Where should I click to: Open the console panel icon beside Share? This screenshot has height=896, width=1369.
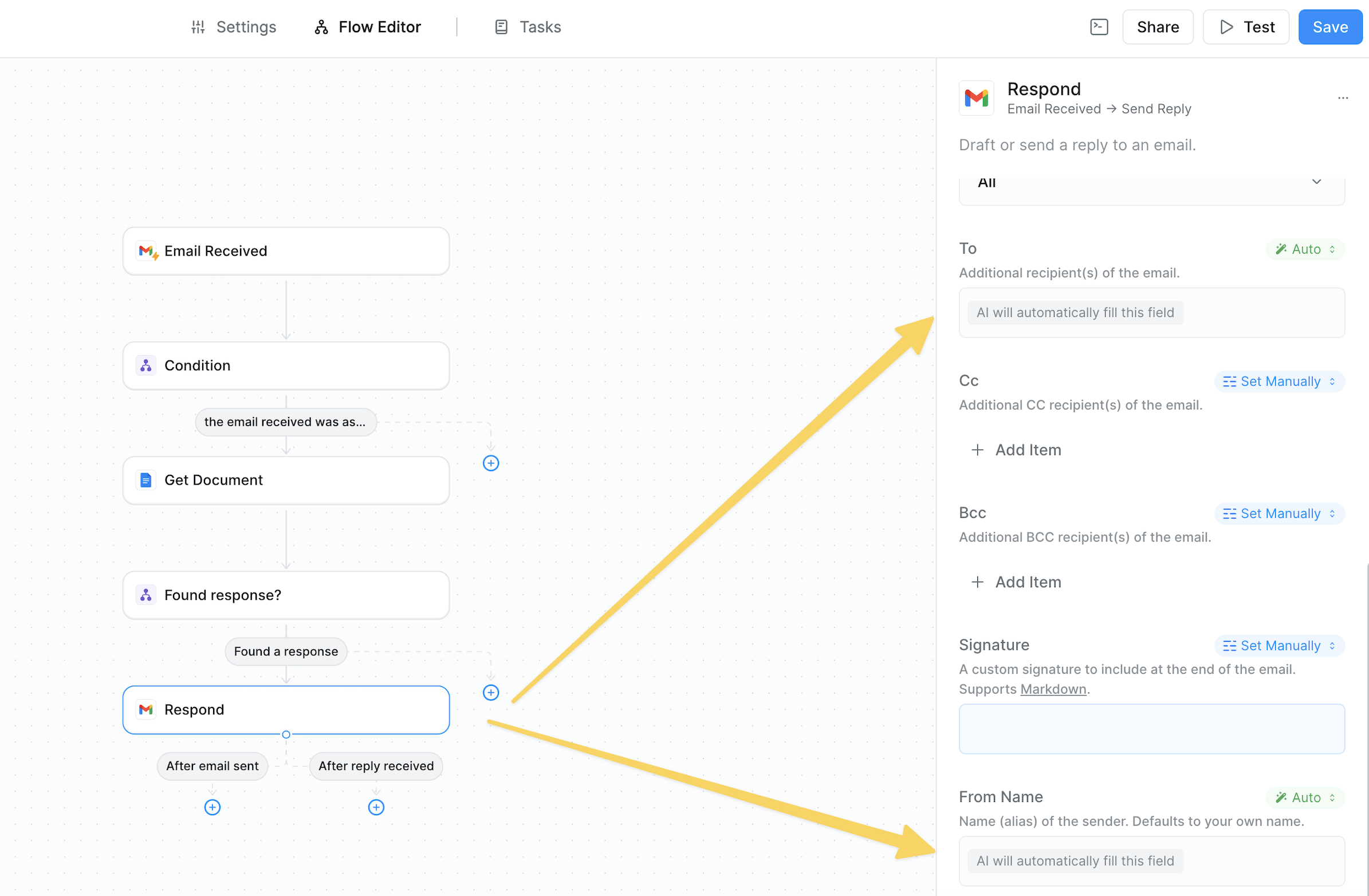pos(1099,27)
